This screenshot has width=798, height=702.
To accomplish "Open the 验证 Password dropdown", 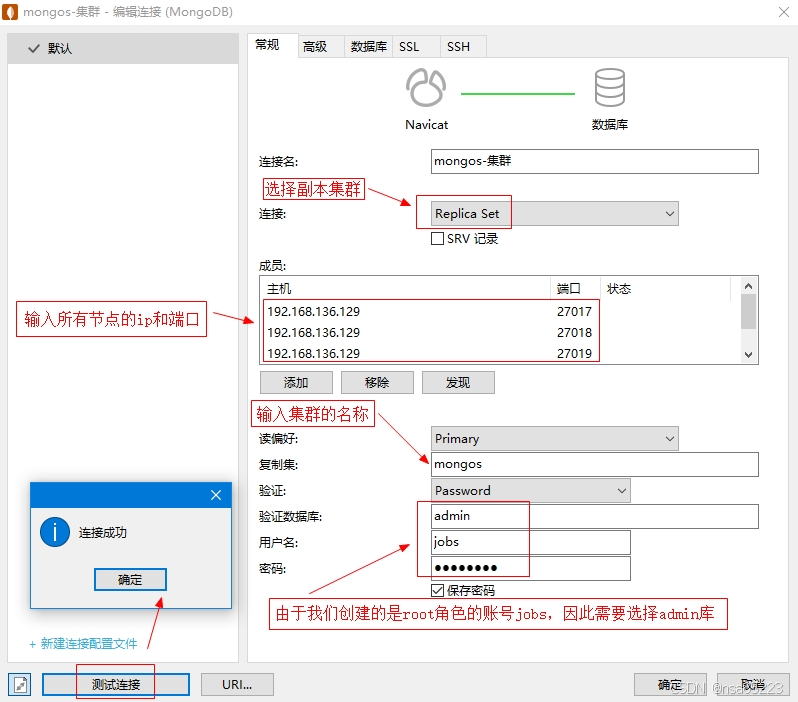I will tap(530, 491).
